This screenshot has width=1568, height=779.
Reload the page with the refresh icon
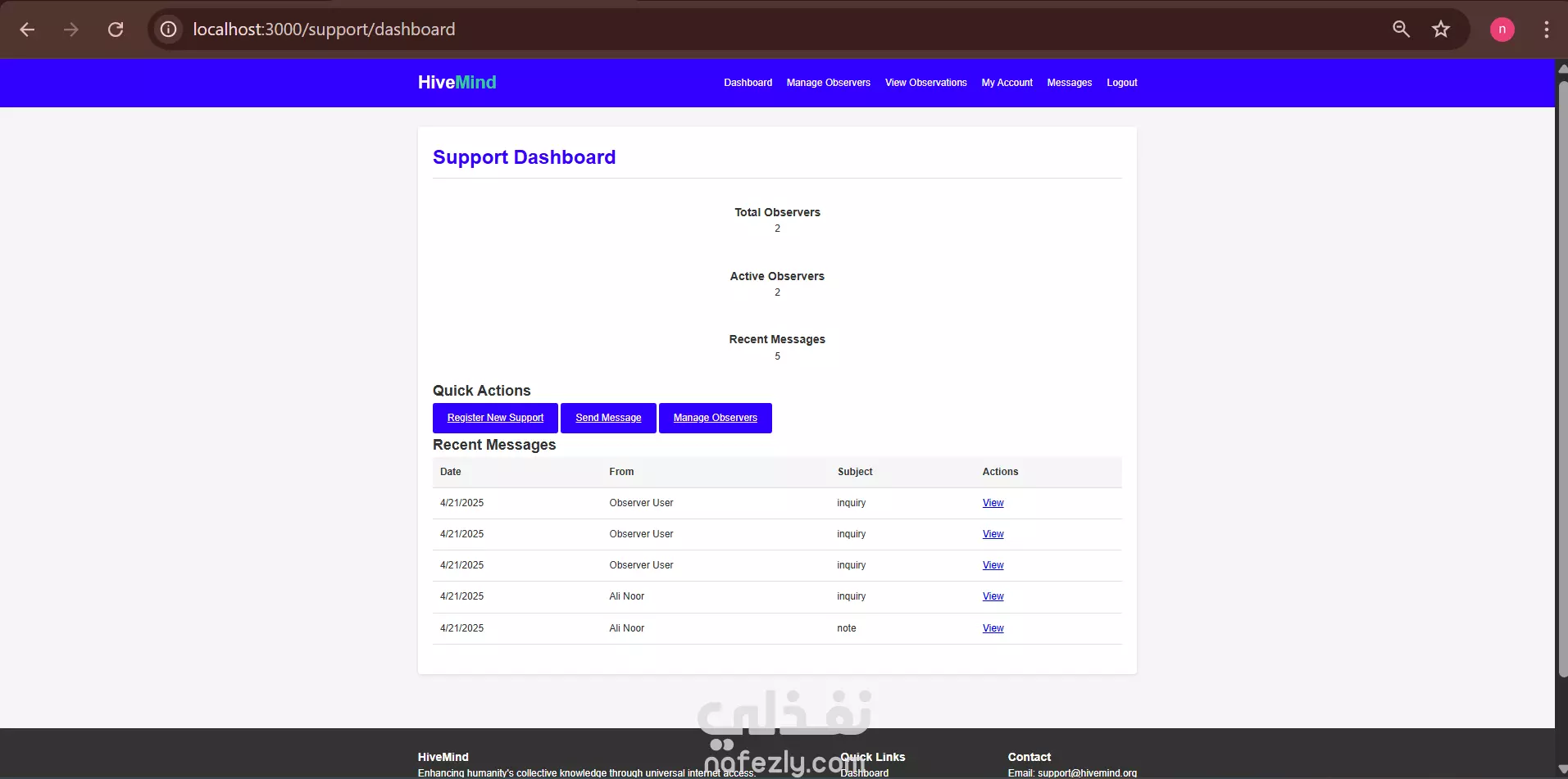(x=116, y=29)
